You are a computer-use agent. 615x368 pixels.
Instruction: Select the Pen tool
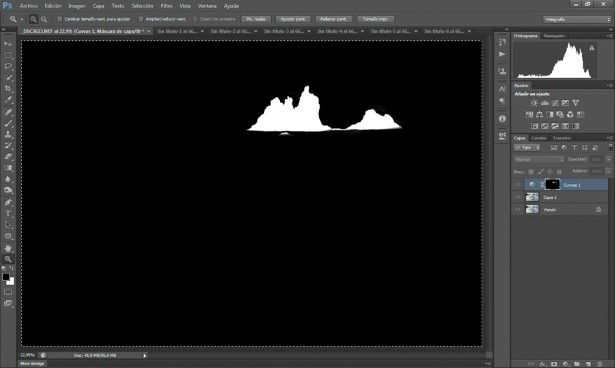8,202
